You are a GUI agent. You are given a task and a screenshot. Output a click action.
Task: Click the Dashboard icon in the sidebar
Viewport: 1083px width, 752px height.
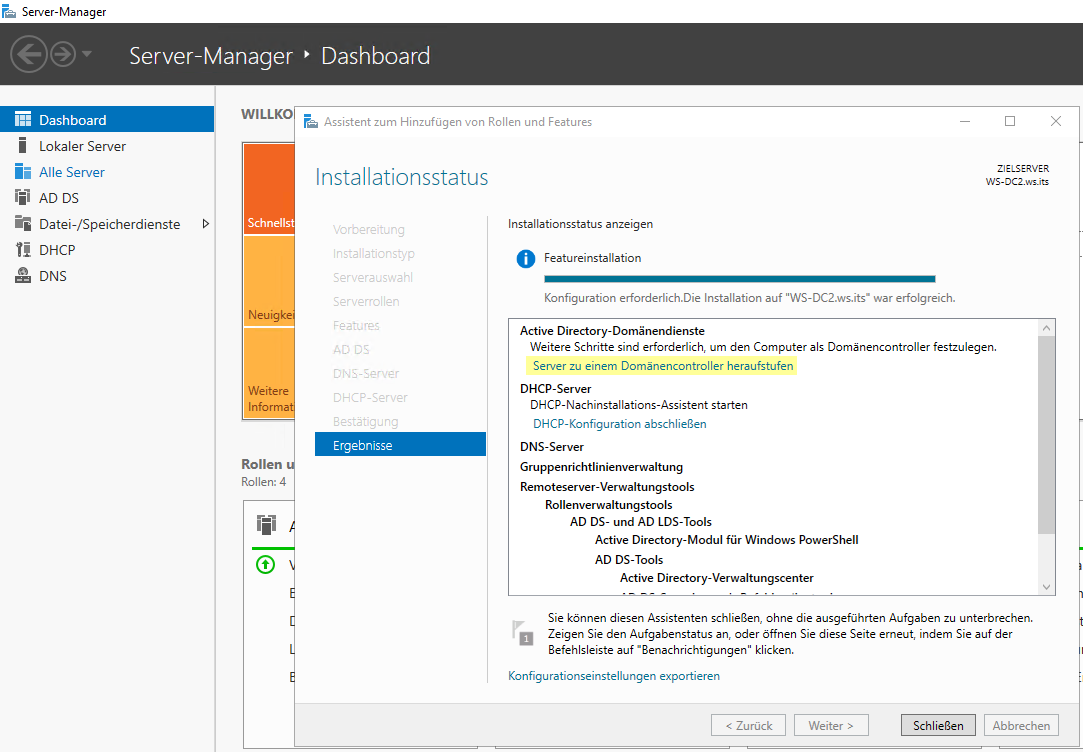click(x=23, y=119)
